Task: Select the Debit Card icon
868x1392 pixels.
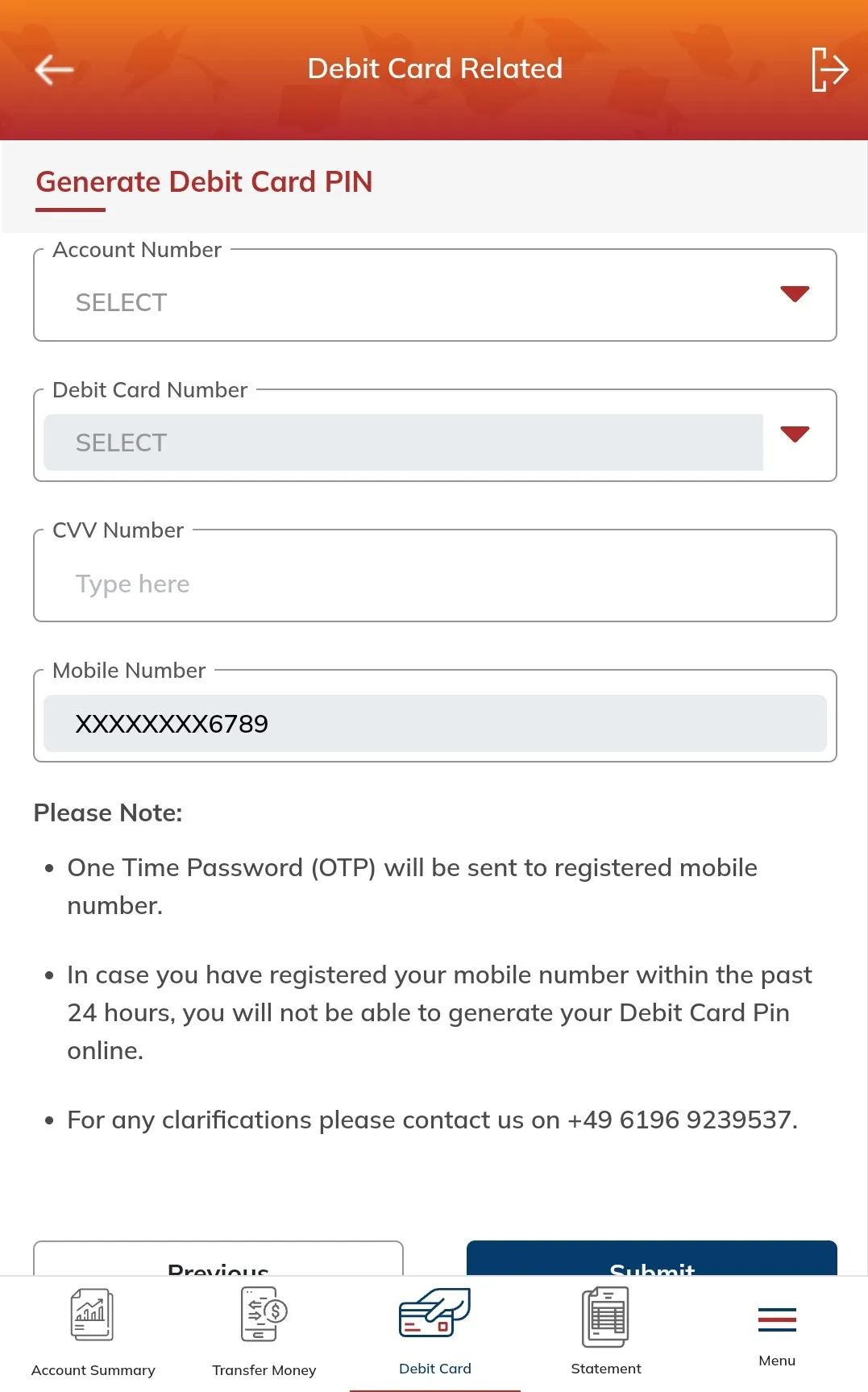Action: [435, 1313]
